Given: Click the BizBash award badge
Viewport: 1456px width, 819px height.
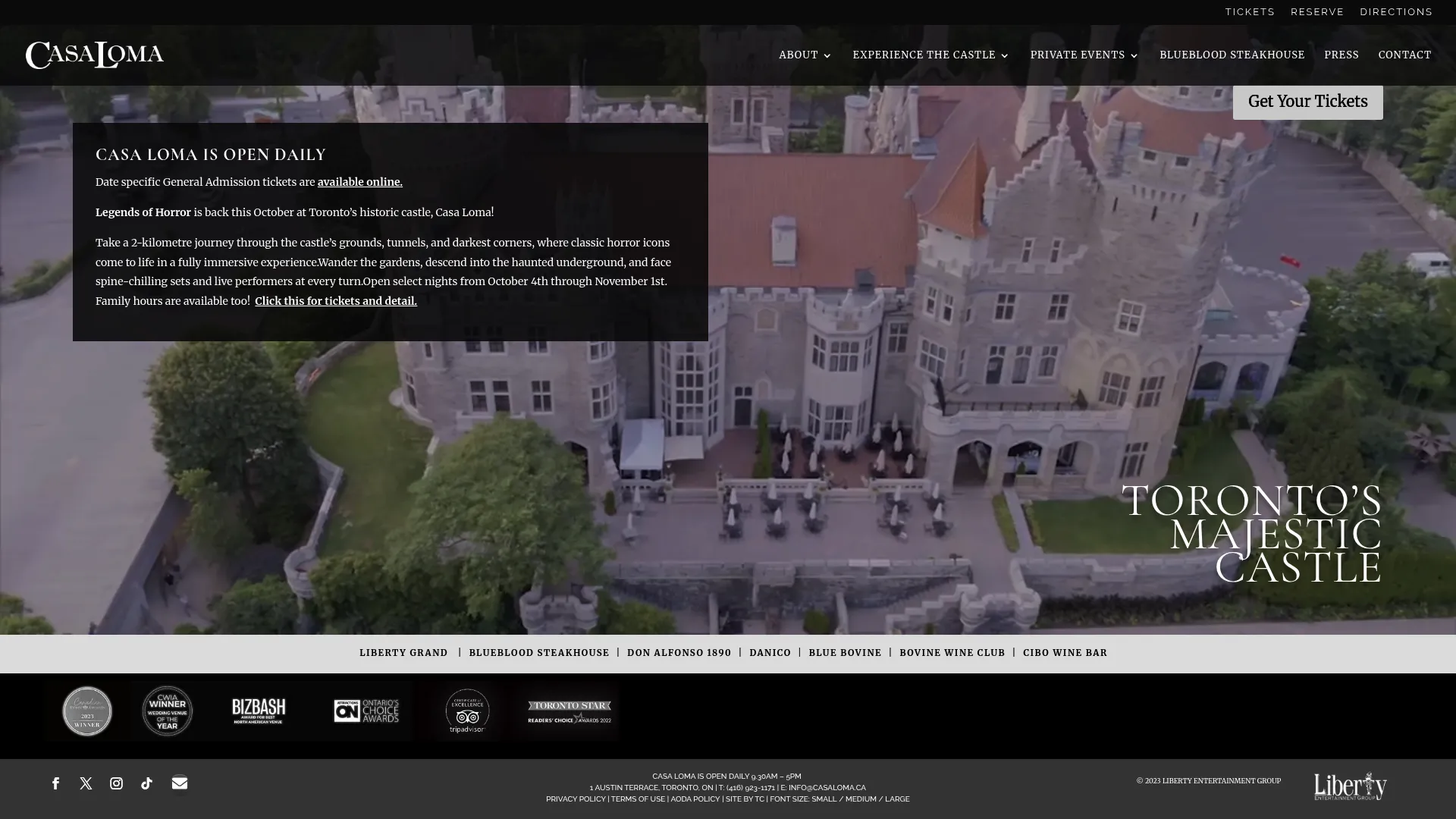Looking at the screenshot, I should [x=259, y=711].
